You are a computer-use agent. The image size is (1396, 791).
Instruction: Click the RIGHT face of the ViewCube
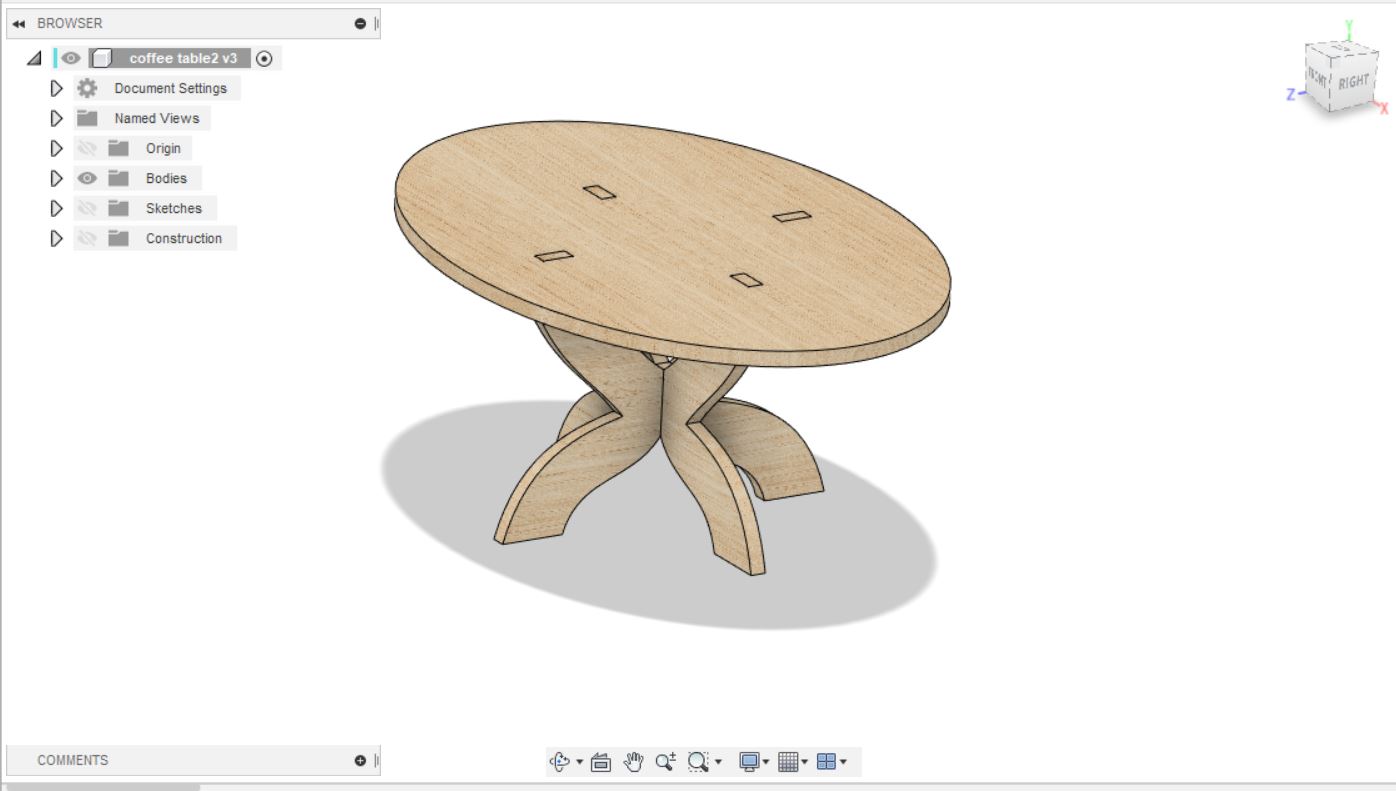pyautogui.click(x=1353, y=82)
